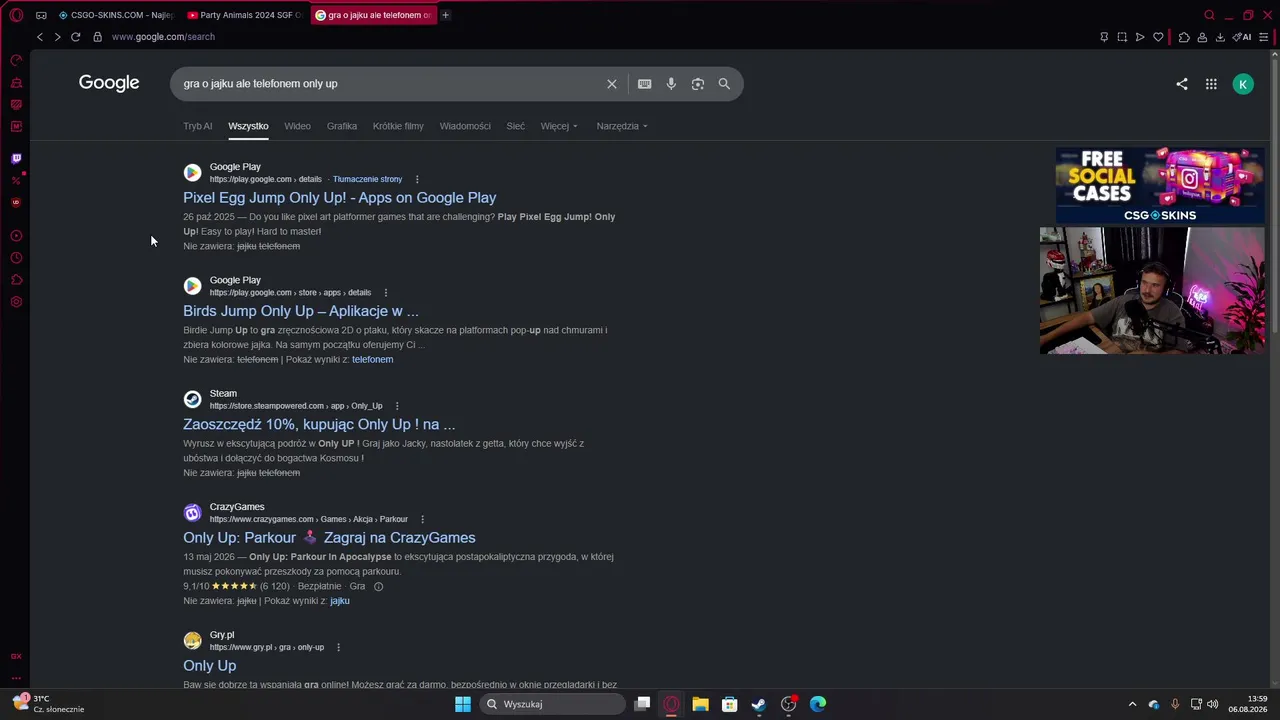Viewport: 1280px width, 720px height.
Task: Open Pixel Egg Jump Only Up! link
Action: (x=339, y=198)
